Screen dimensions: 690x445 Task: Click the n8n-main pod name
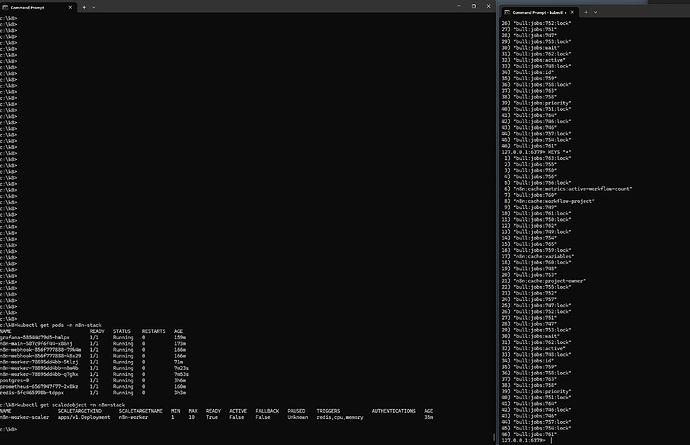[x=36, y=343]
